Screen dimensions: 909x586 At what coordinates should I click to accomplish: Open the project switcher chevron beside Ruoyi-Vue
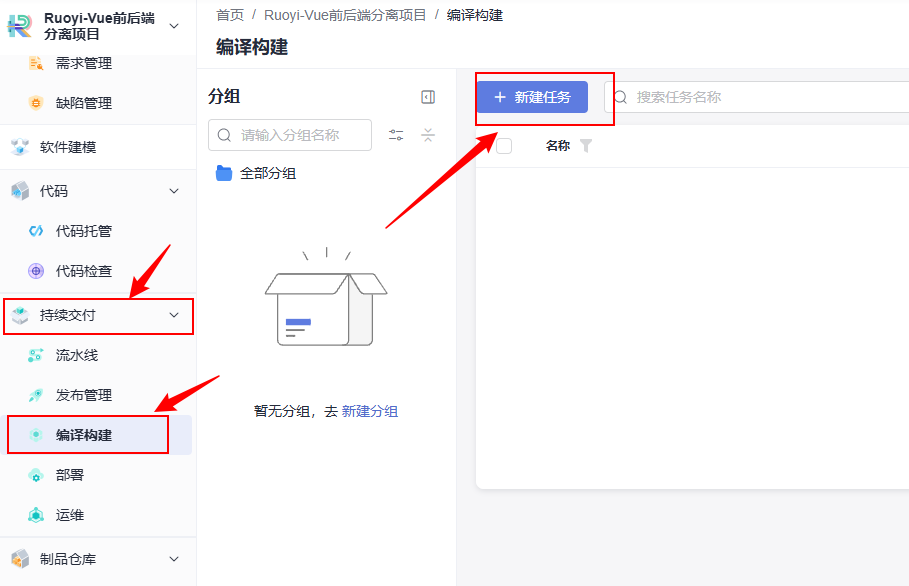pyautogui.click(x=173, y=26)
